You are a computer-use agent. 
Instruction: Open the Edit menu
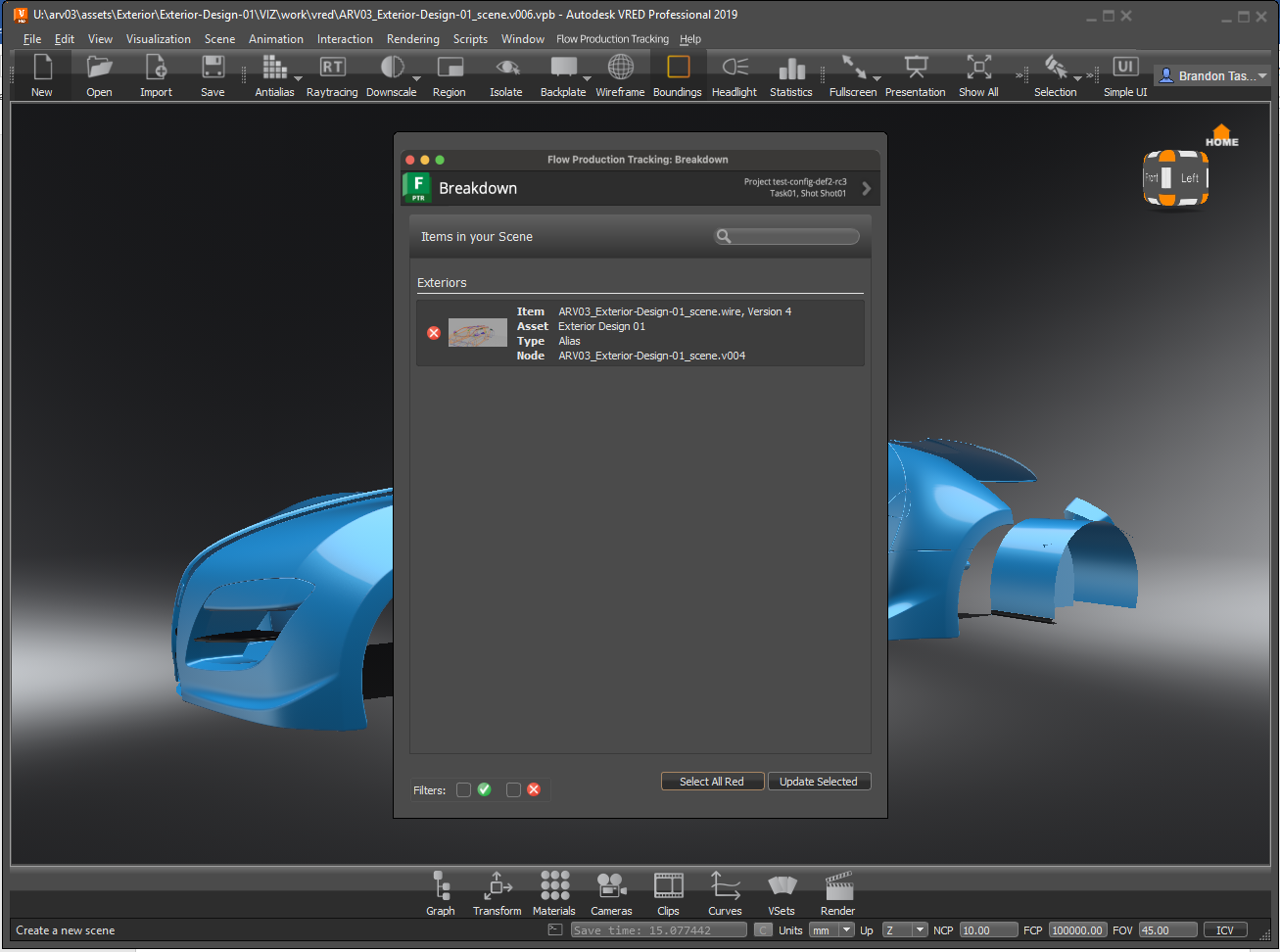point(65,39)
